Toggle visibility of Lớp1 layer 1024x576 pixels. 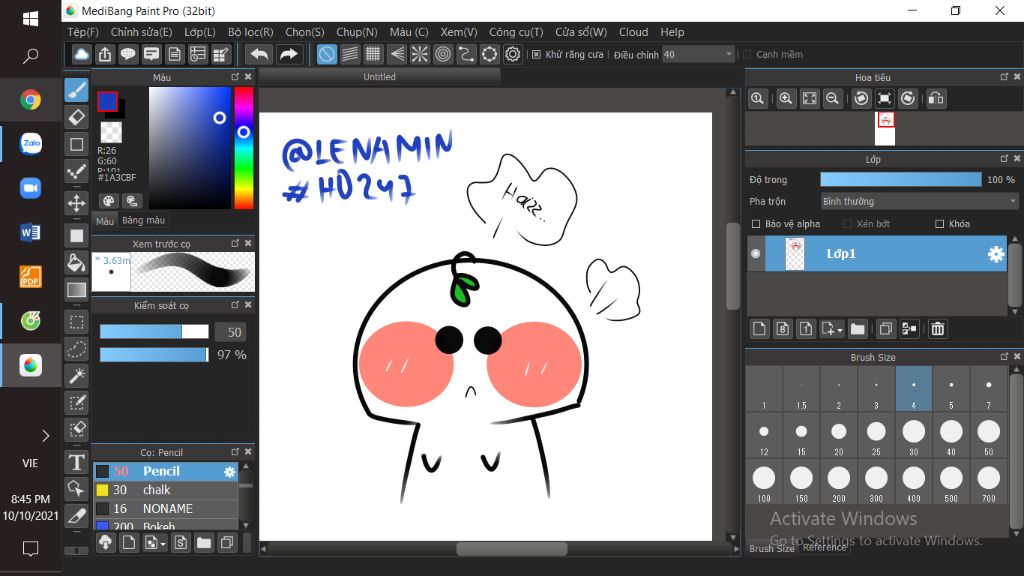pos(756,253)
